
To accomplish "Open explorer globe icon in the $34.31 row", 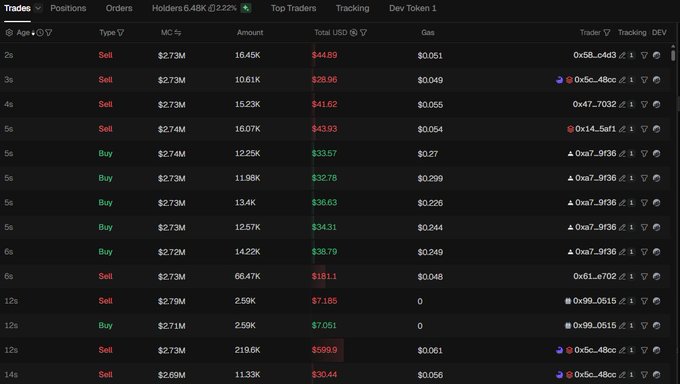I will (657, 227).
